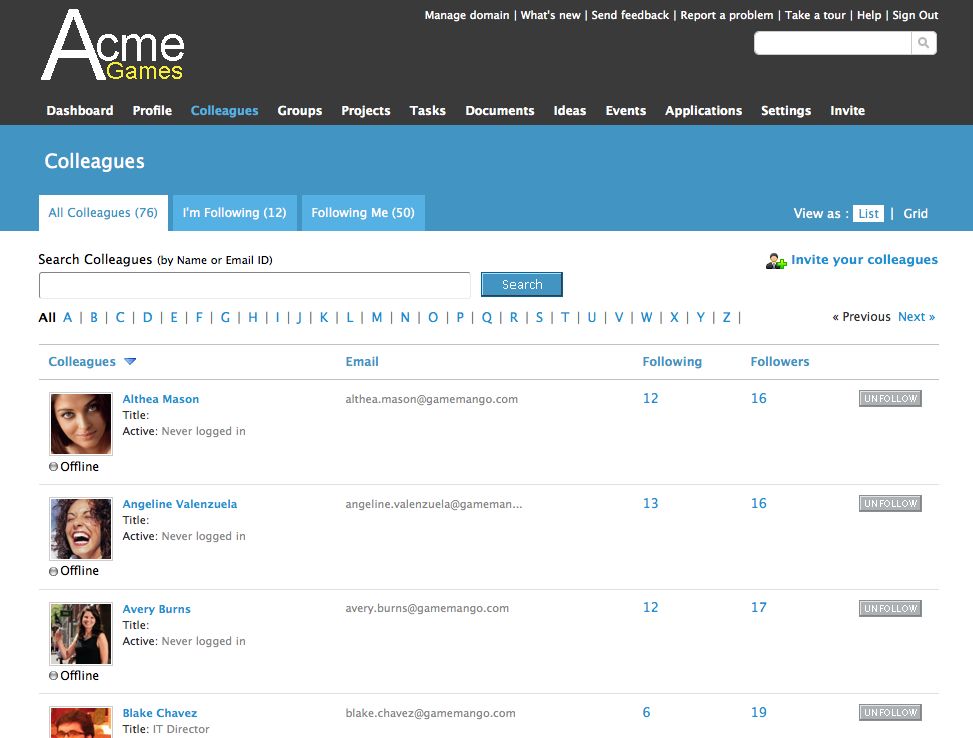Filter colleagues by letter M
This screenshot has width=973, height=738.
tap(377, 318)
